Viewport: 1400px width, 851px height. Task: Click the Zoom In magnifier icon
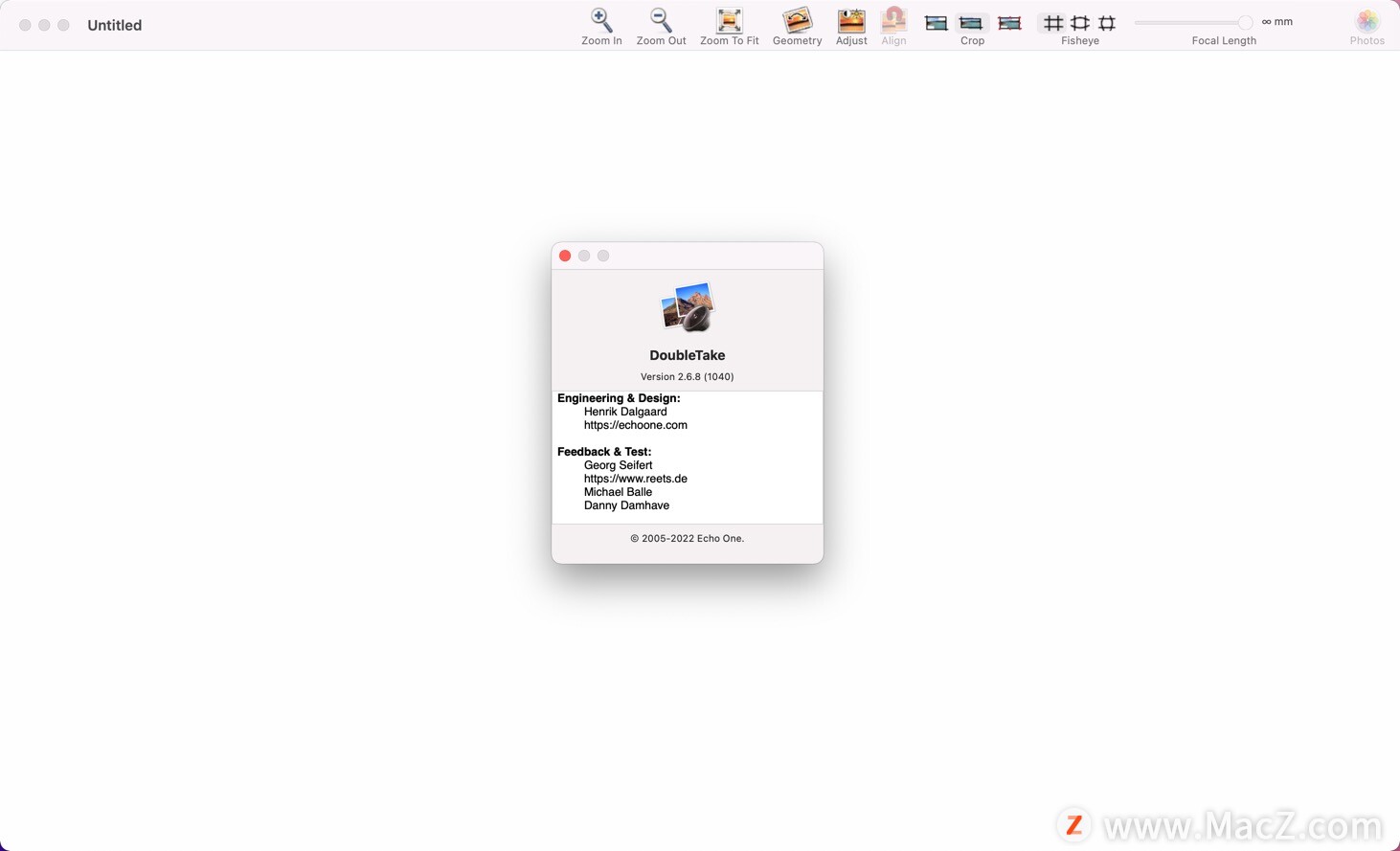point(601,20)
